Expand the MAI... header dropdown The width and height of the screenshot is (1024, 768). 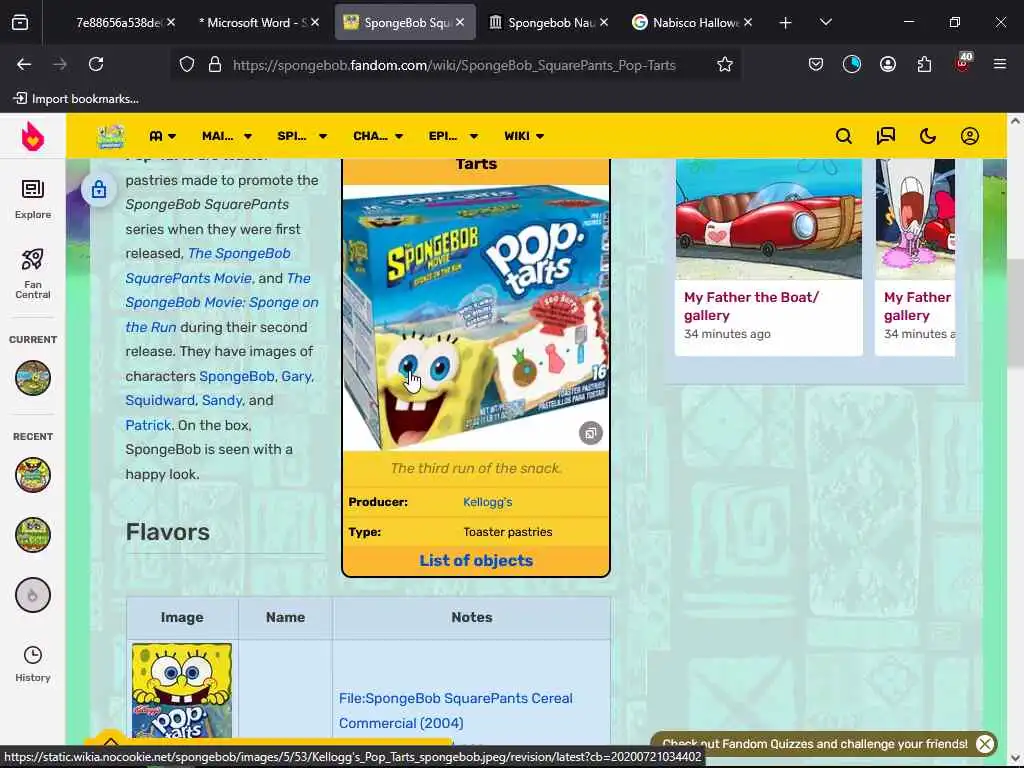pyautogui.click(x=227, y=136)
